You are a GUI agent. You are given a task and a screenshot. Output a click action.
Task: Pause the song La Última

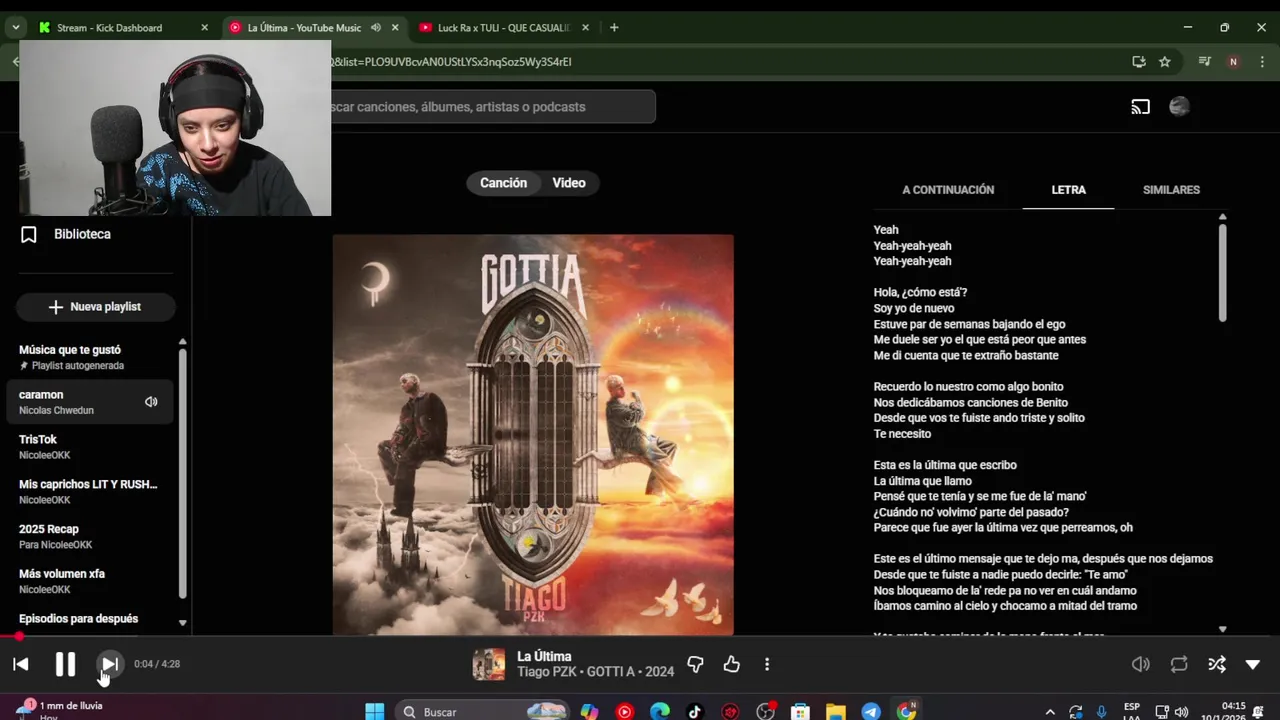click(x=65, y=664)
